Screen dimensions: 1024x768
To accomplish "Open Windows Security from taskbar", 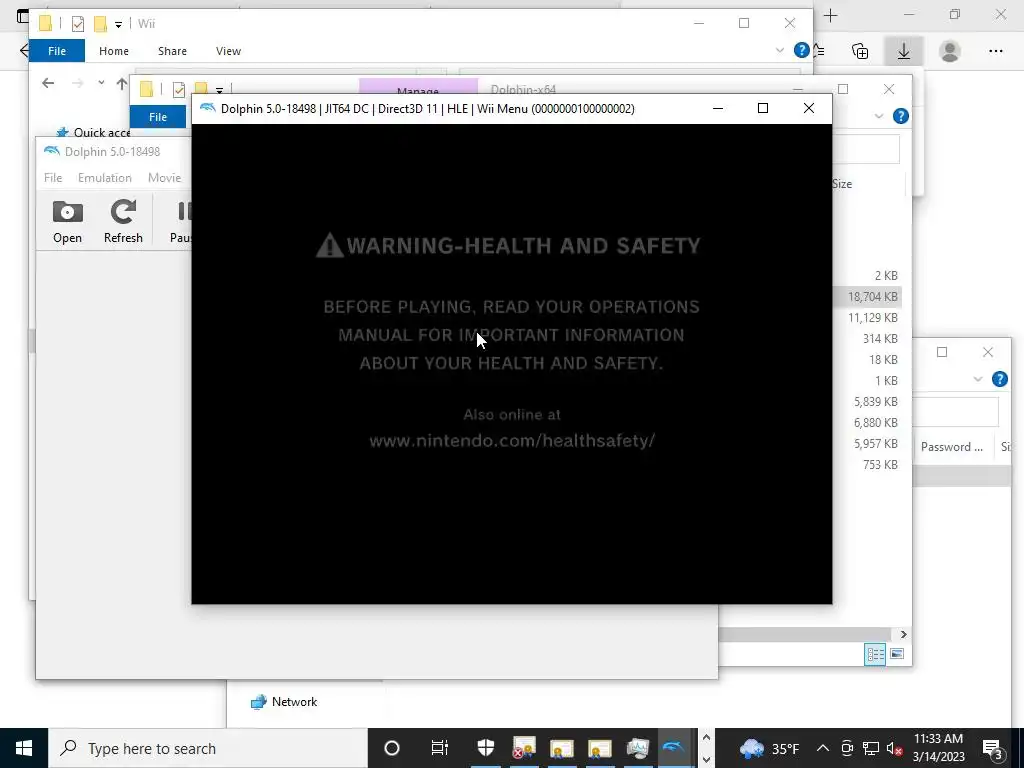I will tap(486, 748).
